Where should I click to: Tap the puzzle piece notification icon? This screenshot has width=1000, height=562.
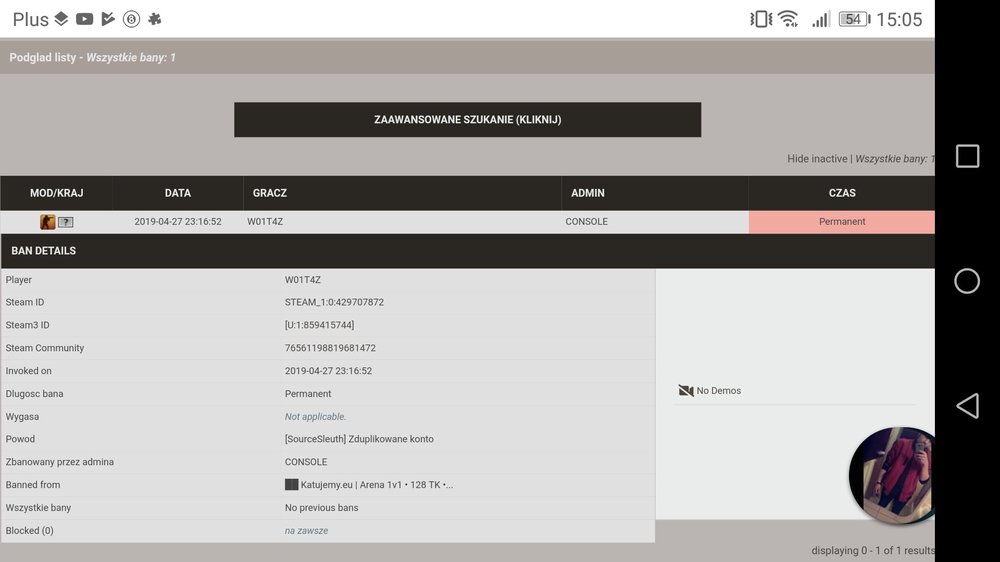pyautogui.click(x=154, y=19)
